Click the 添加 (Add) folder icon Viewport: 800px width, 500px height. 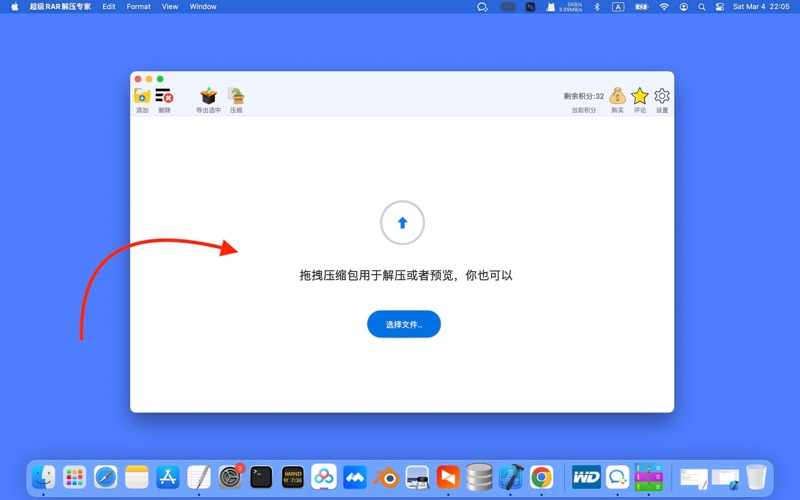(142, 96)
